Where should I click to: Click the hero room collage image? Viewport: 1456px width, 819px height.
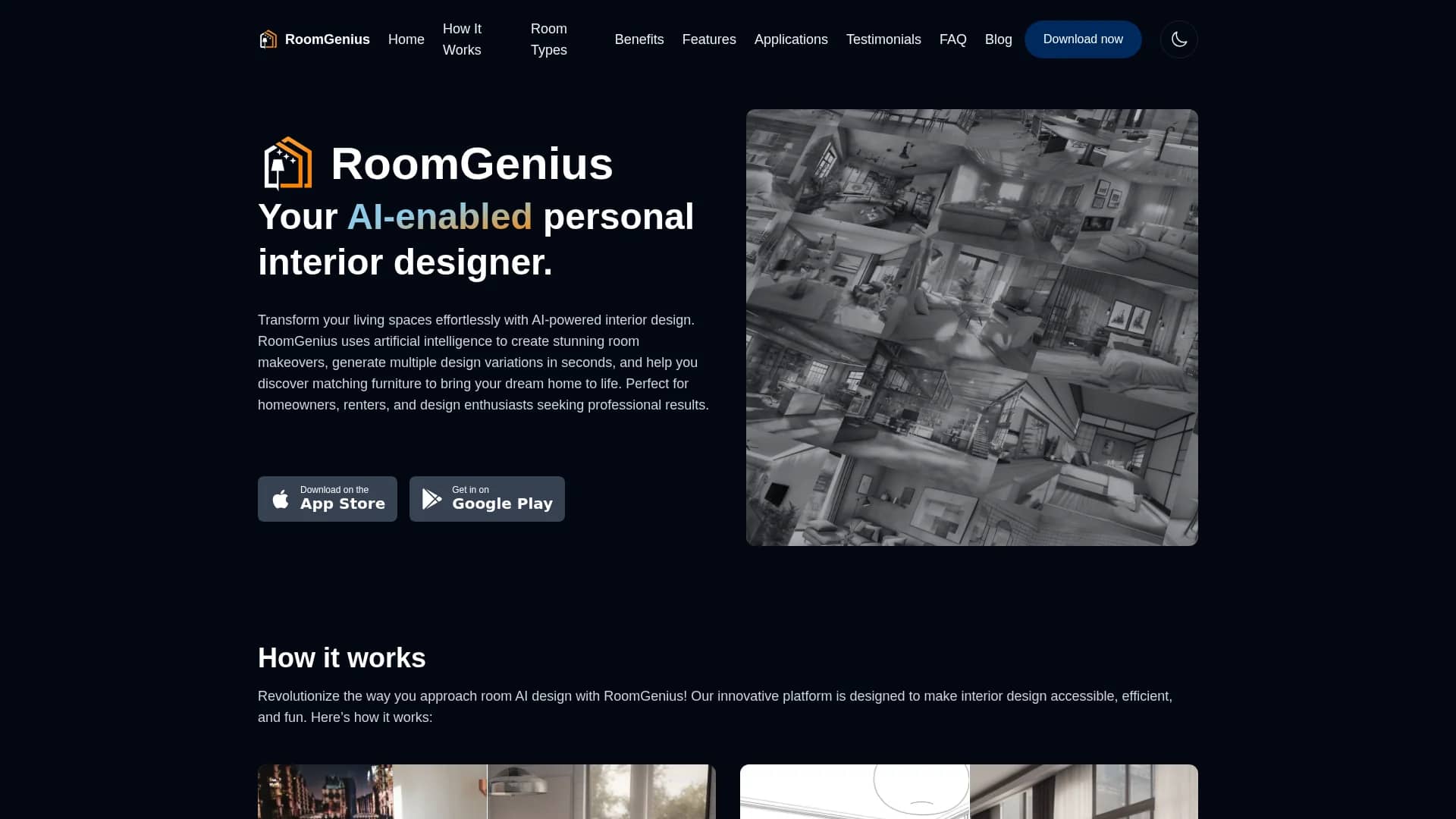(x=972, y=328)
